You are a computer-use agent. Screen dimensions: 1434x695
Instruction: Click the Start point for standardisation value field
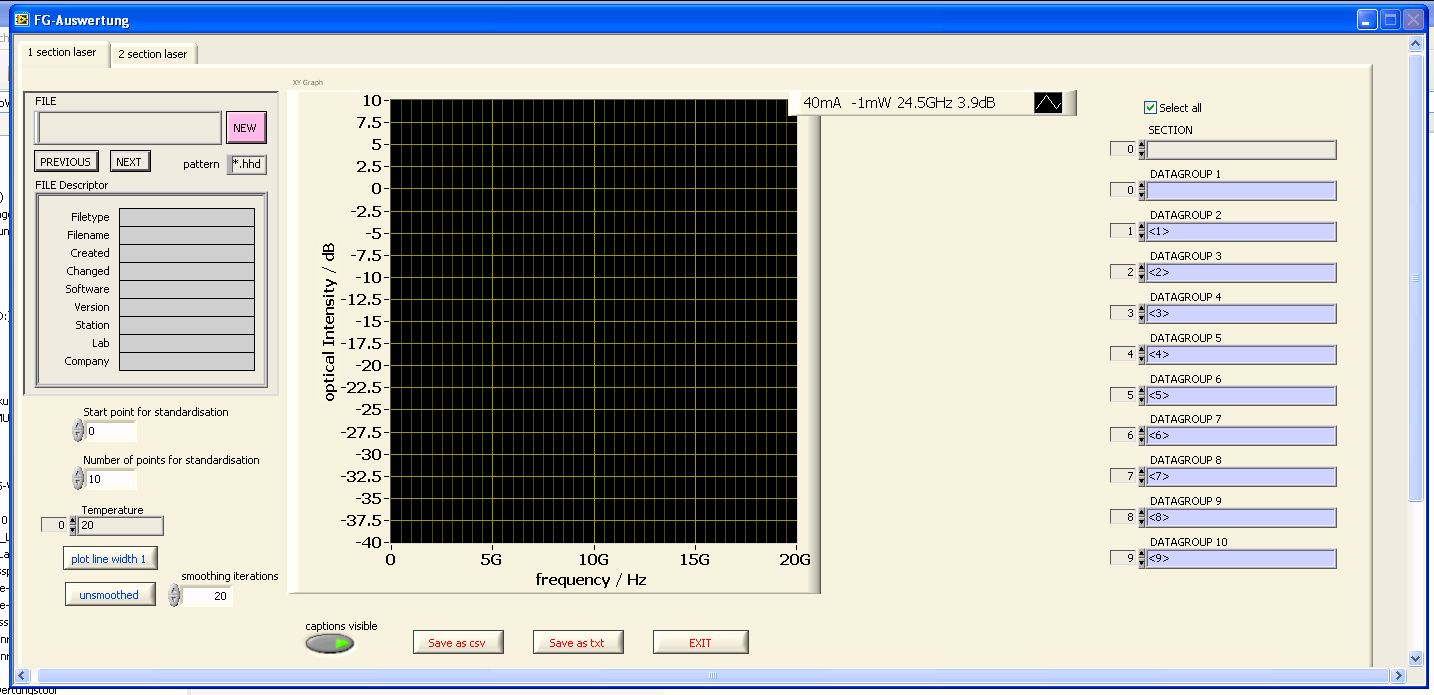click(x=110, y=431)
